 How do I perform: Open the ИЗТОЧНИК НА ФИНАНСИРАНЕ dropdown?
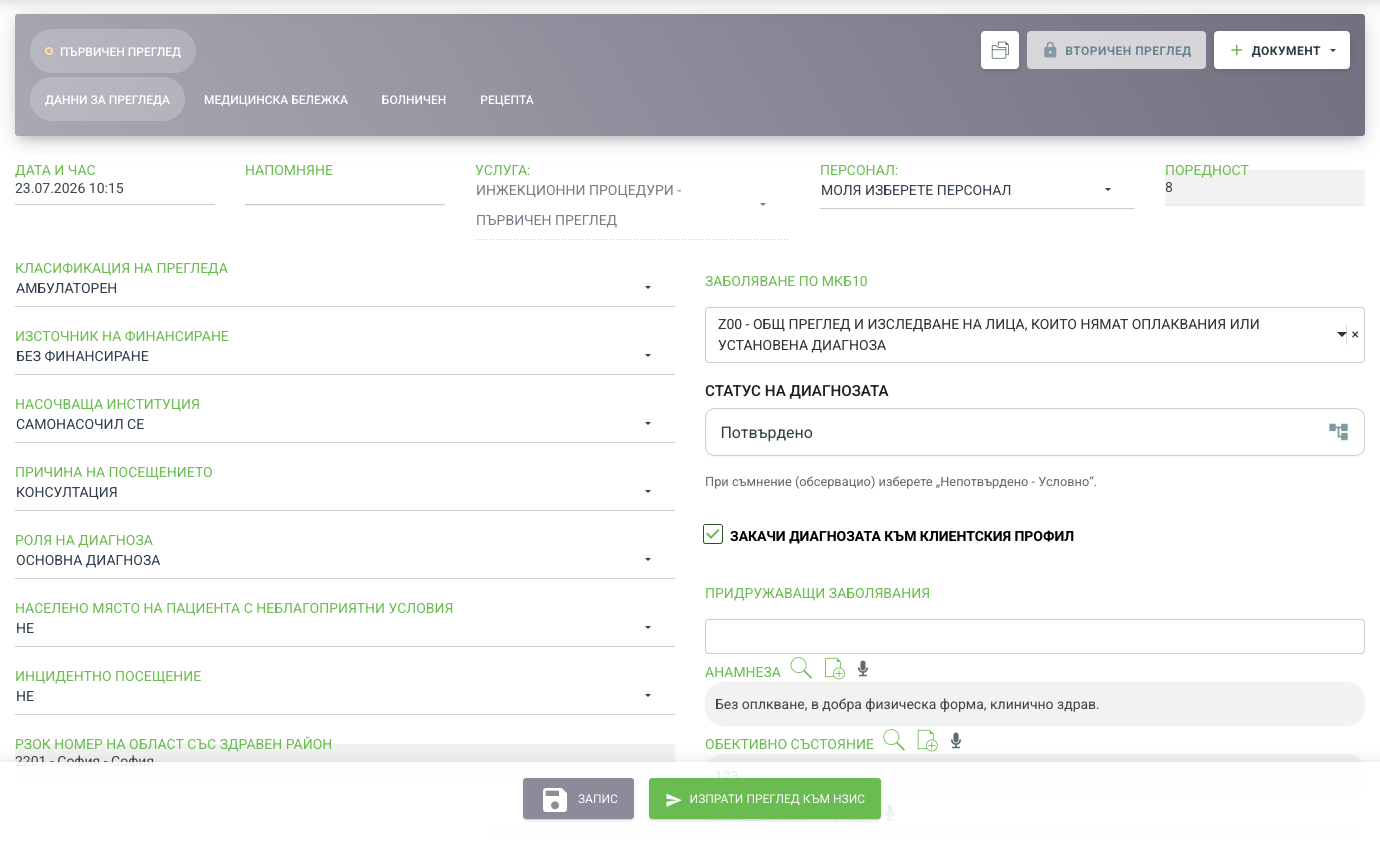[x=345, y=356]
